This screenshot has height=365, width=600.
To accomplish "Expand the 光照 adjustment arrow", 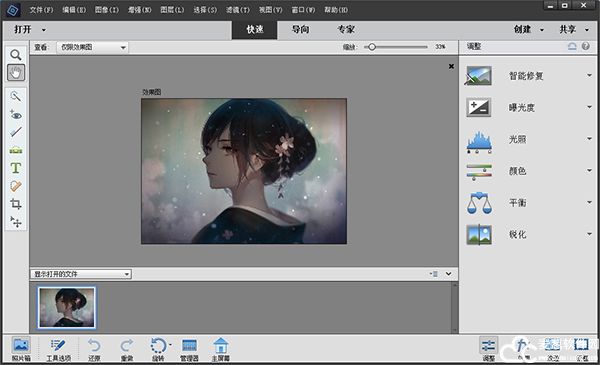I will click(x=589, y=139).
